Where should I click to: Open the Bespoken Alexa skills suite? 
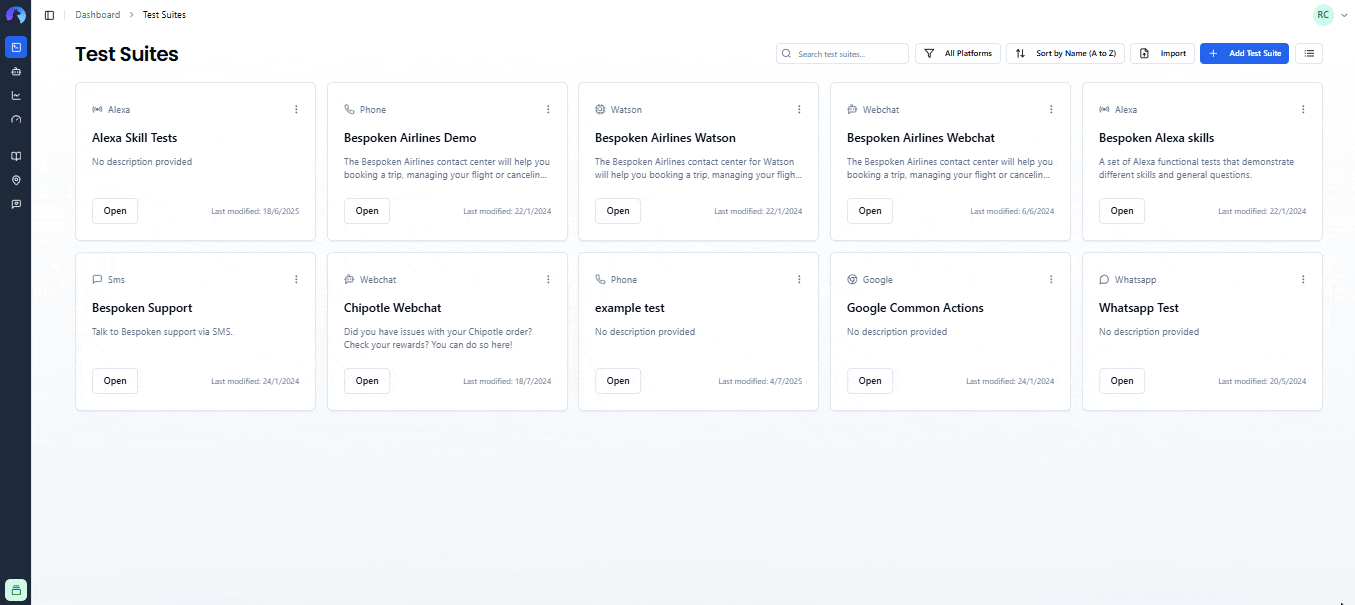(1122, 211)
